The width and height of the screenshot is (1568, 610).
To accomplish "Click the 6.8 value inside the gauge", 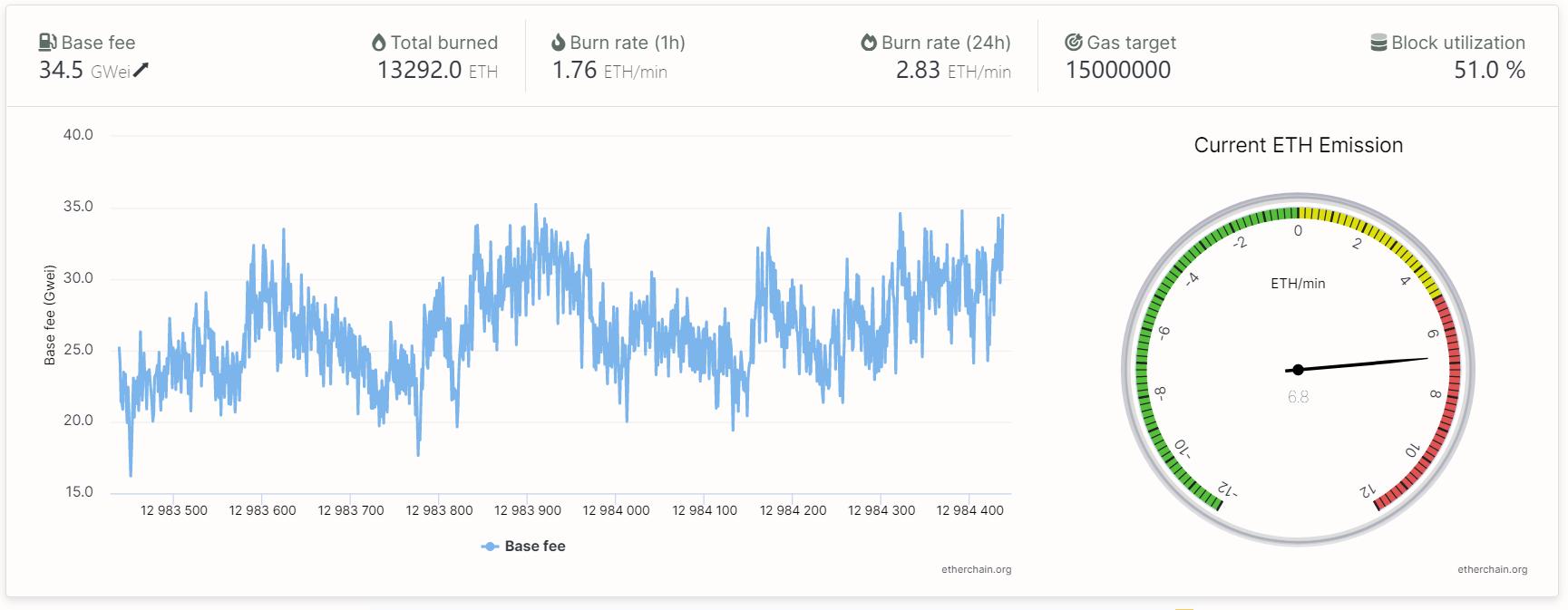I will coord(1298,397).
